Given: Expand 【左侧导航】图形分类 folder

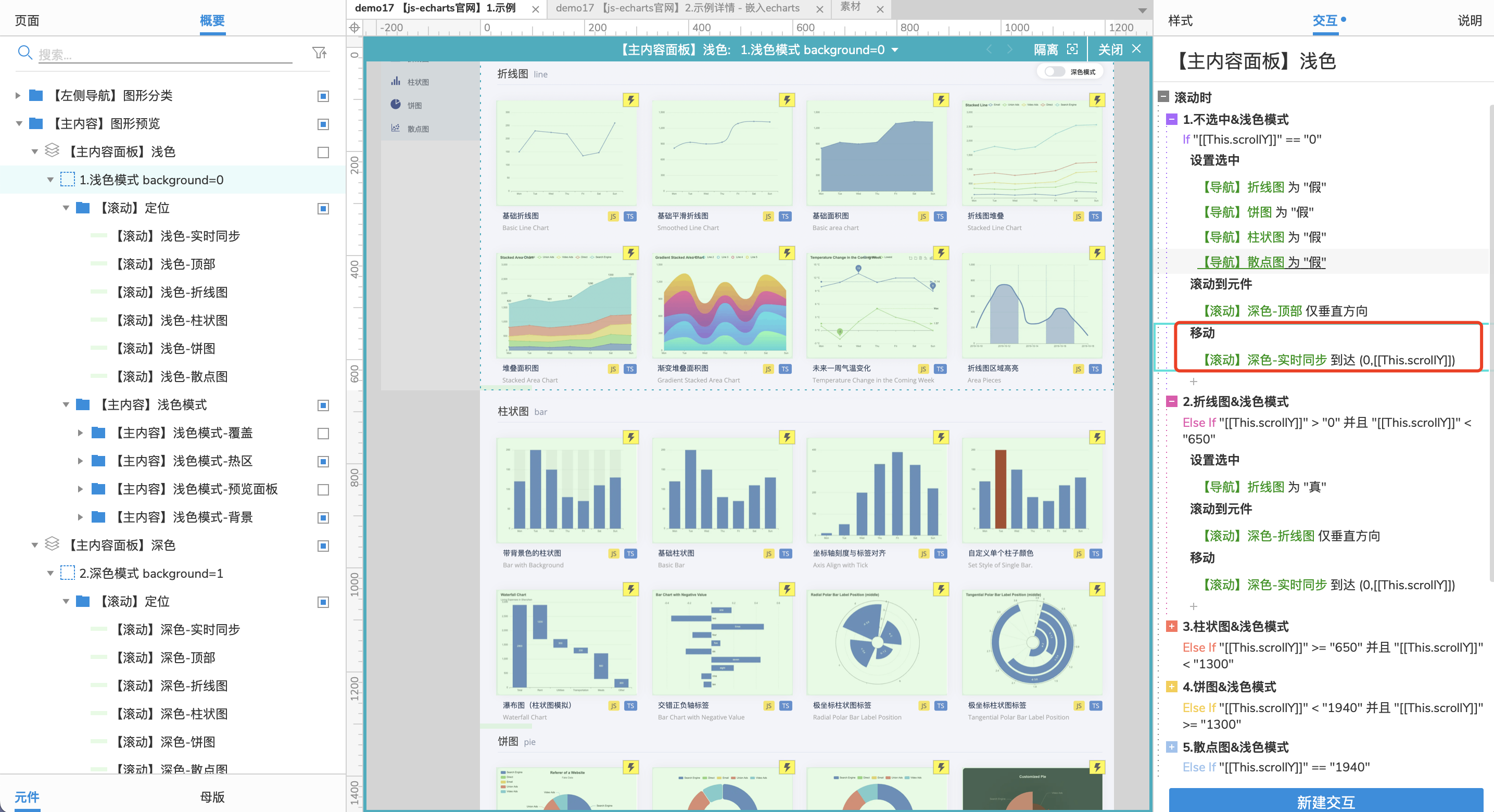Looking at the screenshot, I should pyautogui.click(x=18, y=95).
